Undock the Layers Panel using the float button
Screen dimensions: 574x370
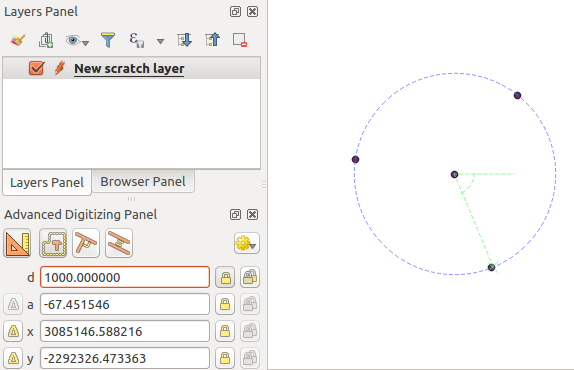click(235, 12)
